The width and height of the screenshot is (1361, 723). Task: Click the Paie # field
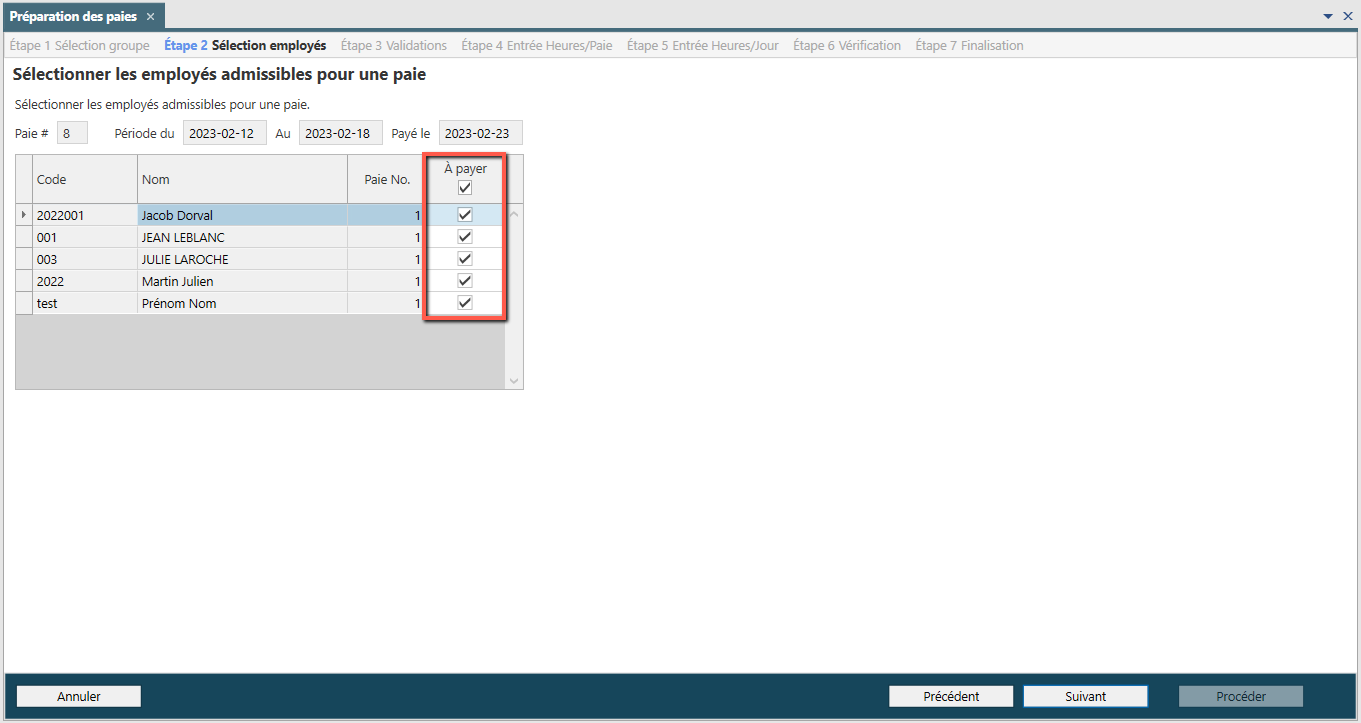coord(72,133)
